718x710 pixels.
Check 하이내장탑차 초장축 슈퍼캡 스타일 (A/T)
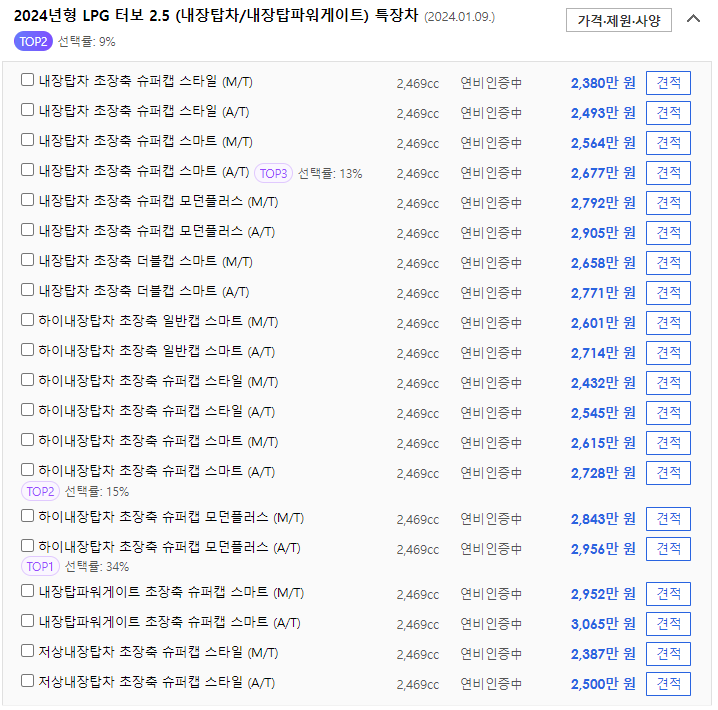click(27, 410)
